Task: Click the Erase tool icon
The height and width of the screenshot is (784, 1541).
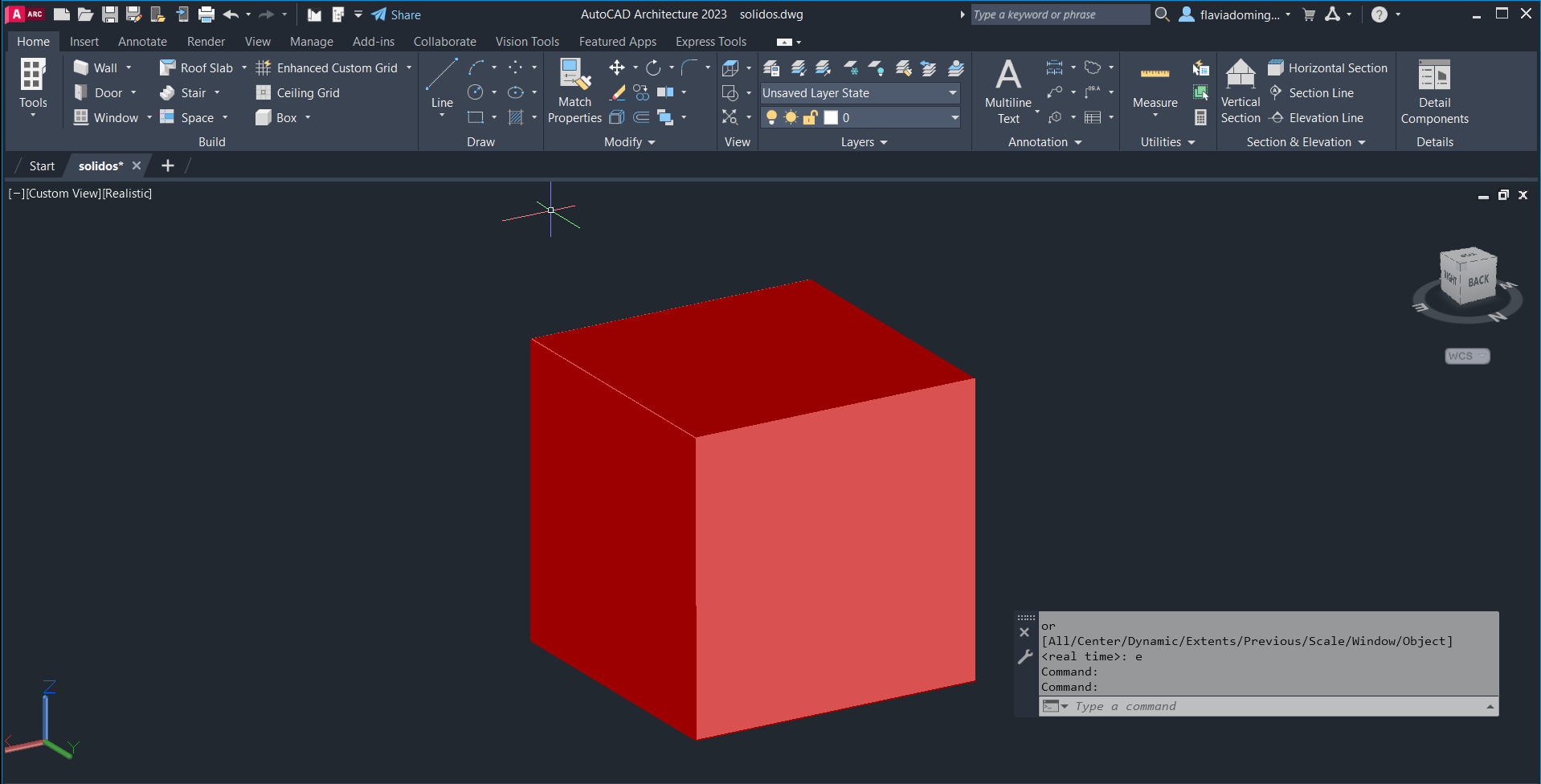Action: [617, 92]
